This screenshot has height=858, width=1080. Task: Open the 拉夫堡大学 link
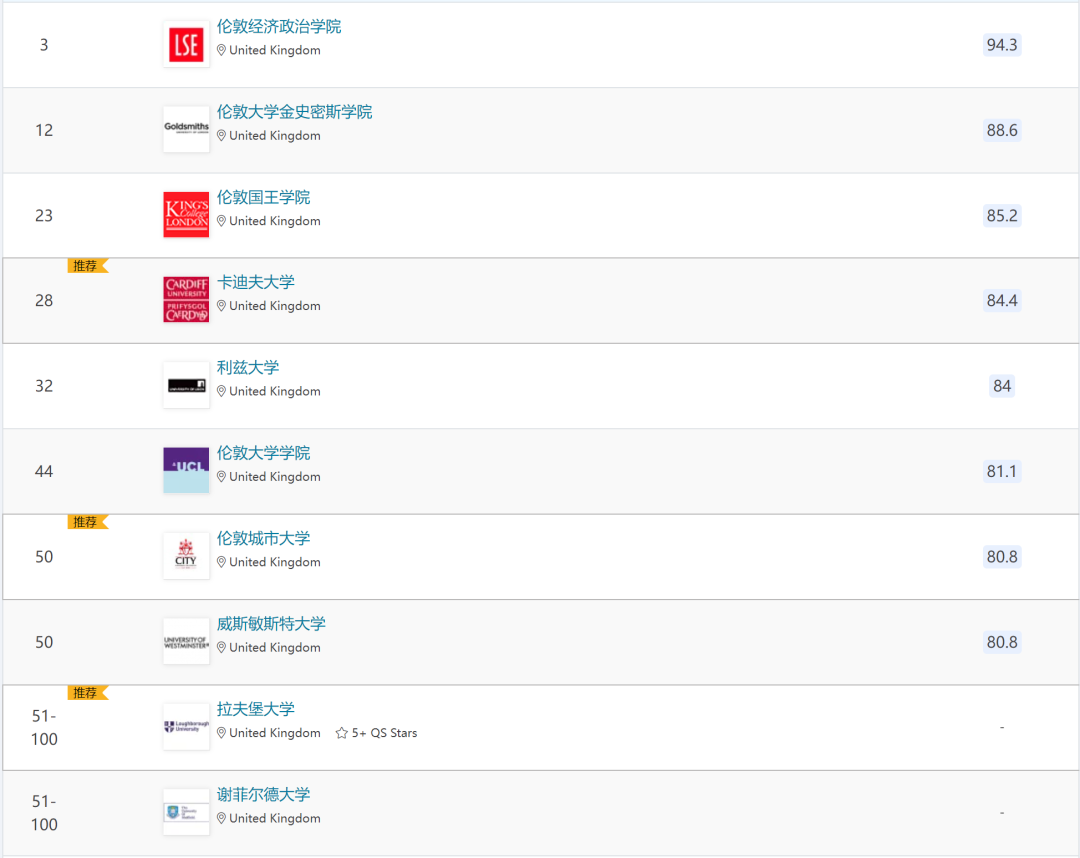point(256,709)
